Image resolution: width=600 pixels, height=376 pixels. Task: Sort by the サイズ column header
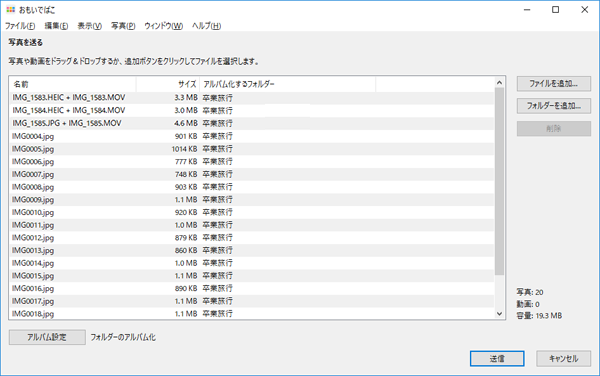pyautogui.click(x=168, y=84)
